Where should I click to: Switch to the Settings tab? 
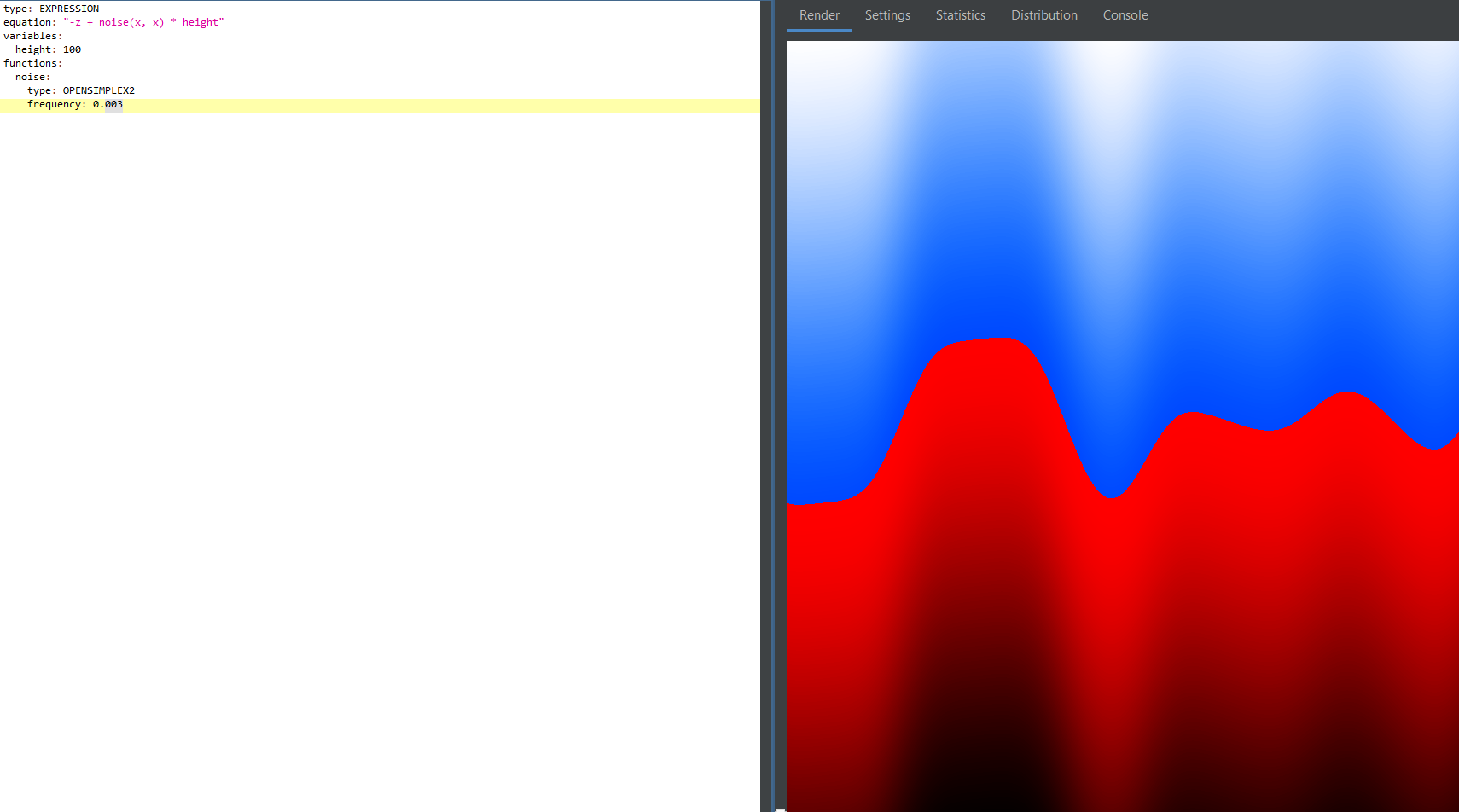pyautogui.click(x=887, y=14)
